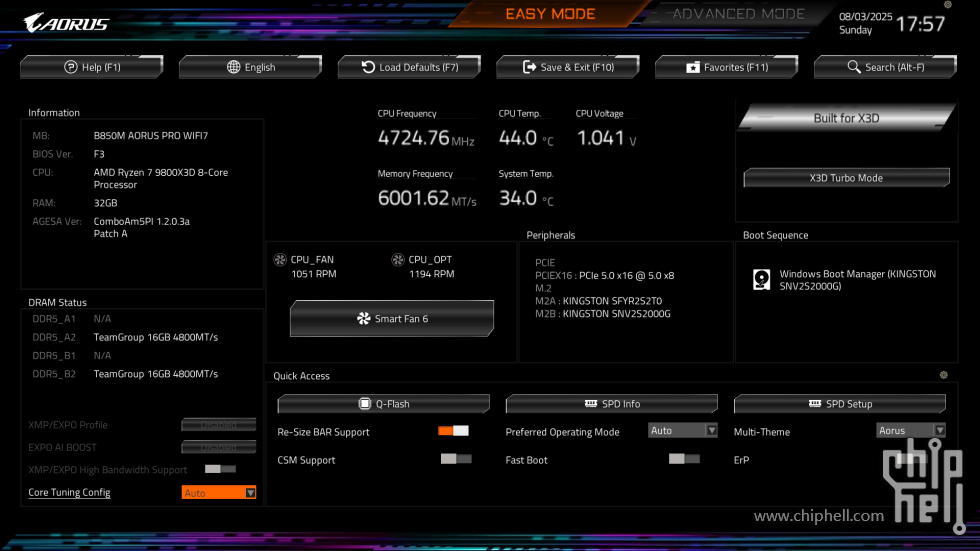Image resolution: width=980 pixels, height=551 pixels.
Task: Open SPD Setup
Action: coord(840,404)
